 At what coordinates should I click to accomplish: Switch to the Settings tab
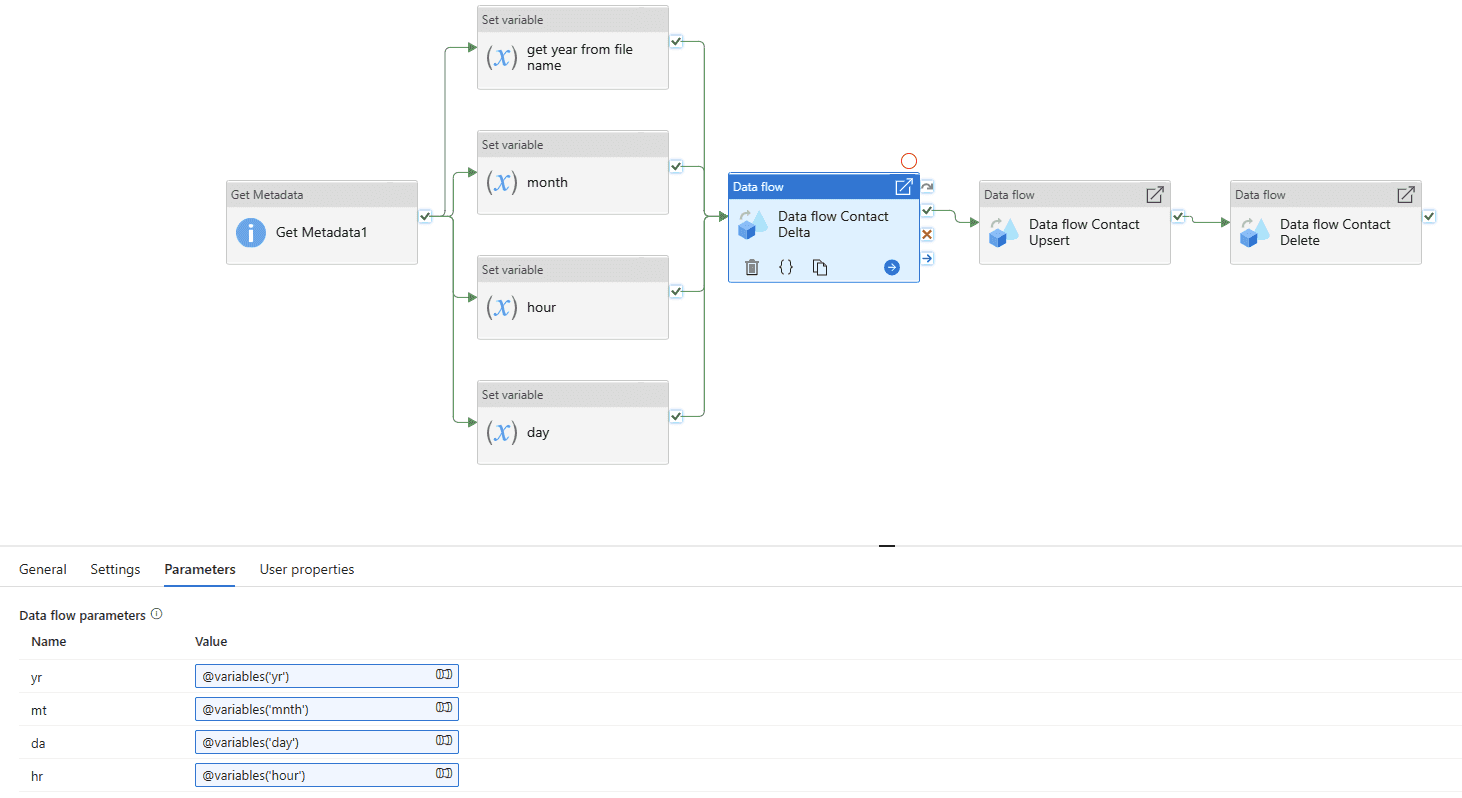pos(115,569)
